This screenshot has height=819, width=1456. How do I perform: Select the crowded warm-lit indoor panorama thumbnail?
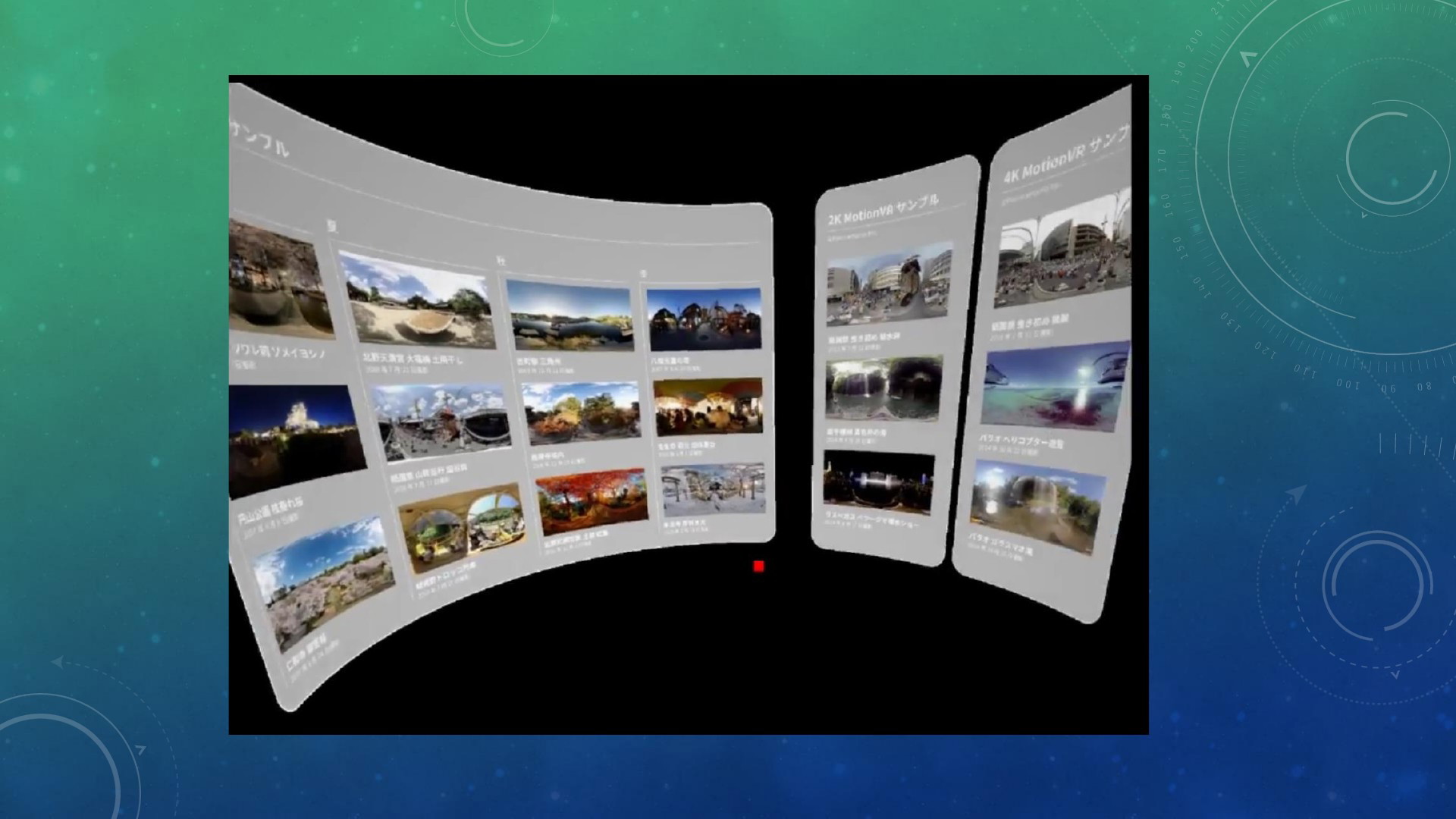tap(708, 406)
